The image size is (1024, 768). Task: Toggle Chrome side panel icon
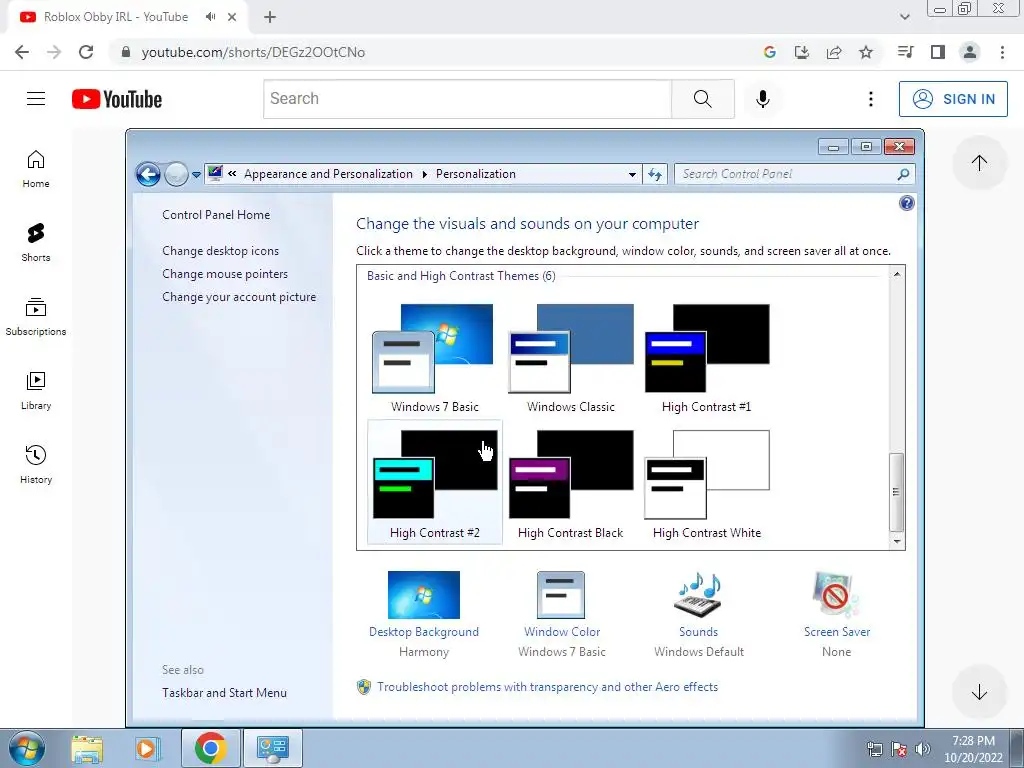(938, 52)
